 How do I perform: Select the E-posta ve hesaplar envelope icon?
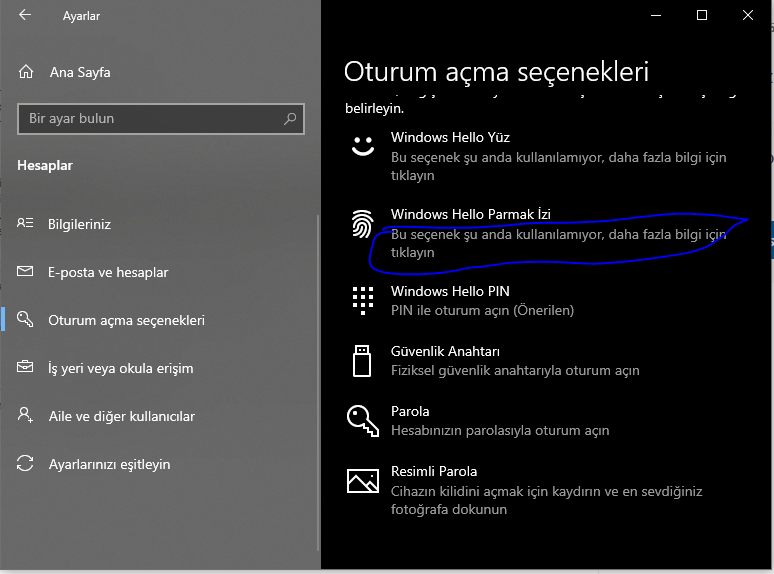point(25,271)
